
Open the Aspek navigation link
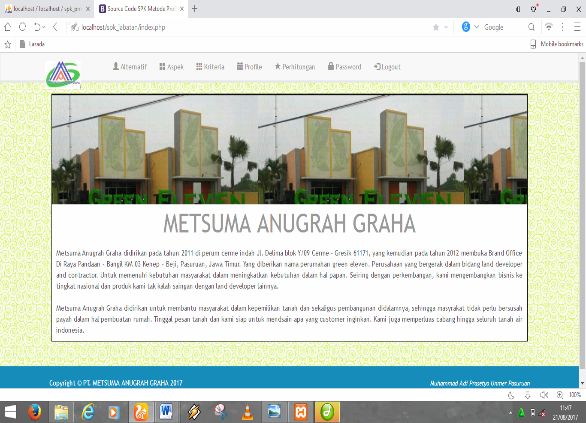click(171, 67)
